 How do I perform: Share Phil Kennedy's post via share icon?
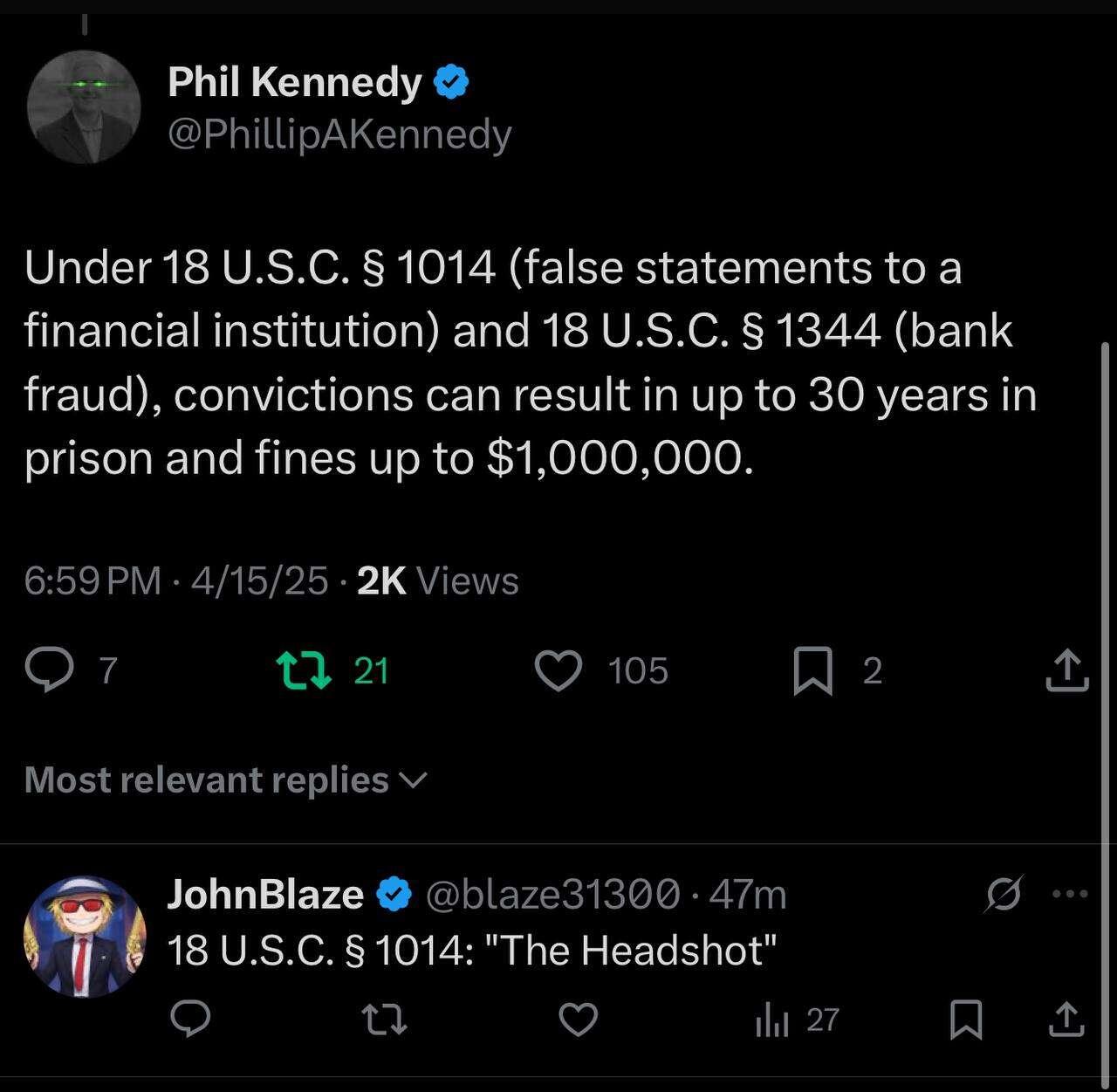click(1066, 670)
